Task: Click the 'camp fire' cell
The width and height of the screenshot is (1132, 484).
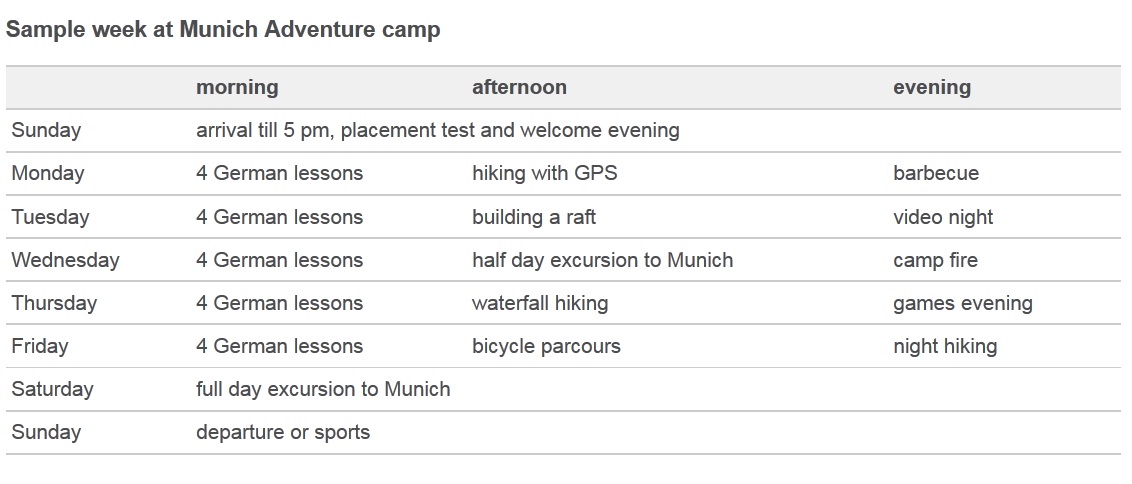Action: point(935,260)
